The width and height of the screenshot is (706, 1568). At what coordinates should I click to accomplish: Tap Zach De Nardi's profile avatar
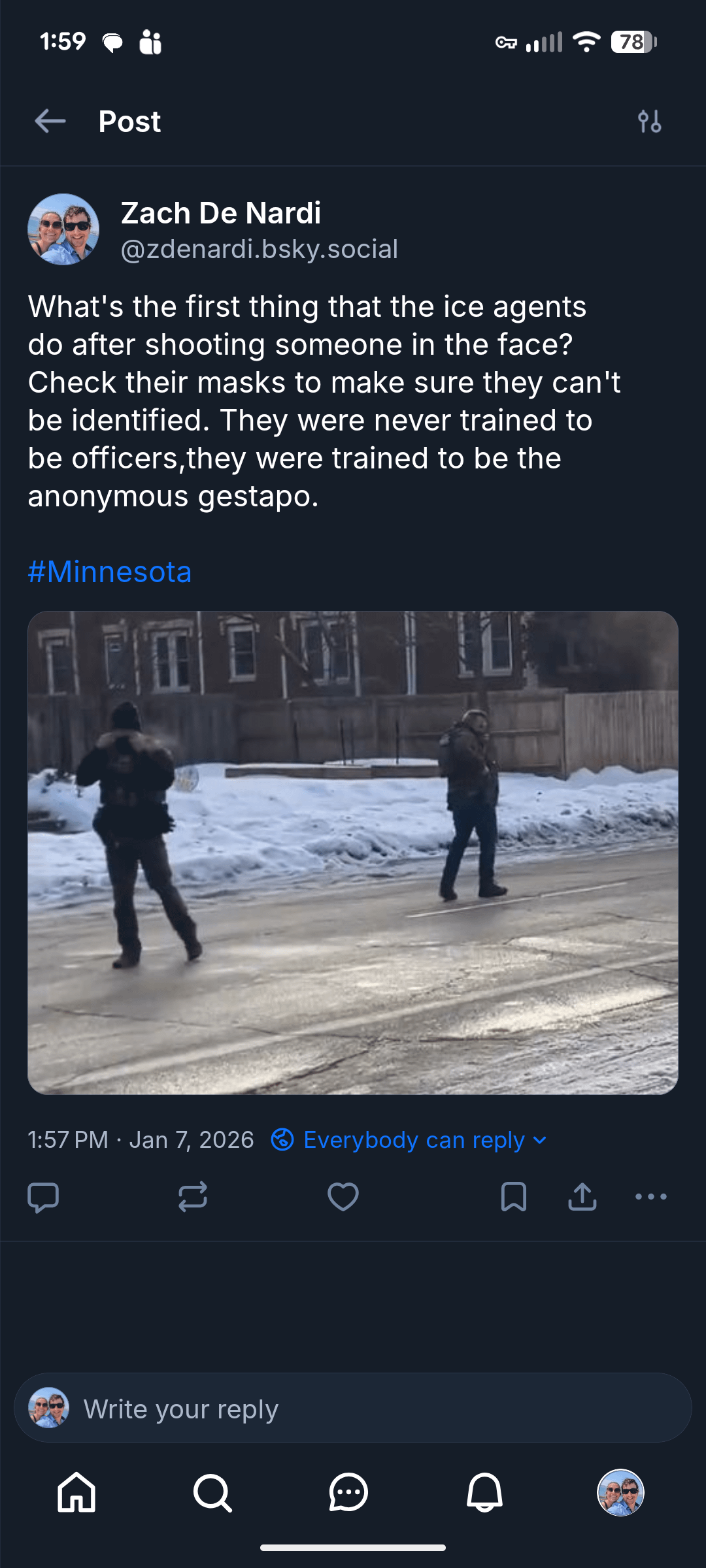pyautogui.click(x=63, y=229)
